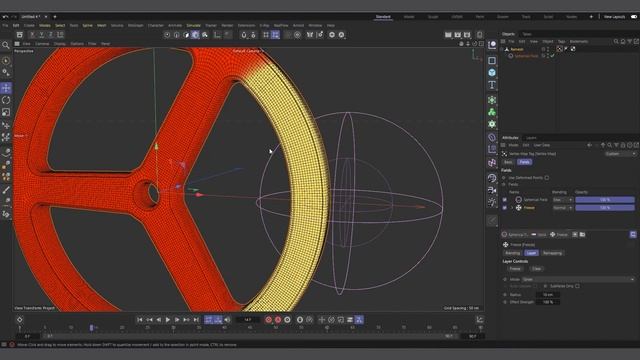Click the green gear effector icon

492,124
